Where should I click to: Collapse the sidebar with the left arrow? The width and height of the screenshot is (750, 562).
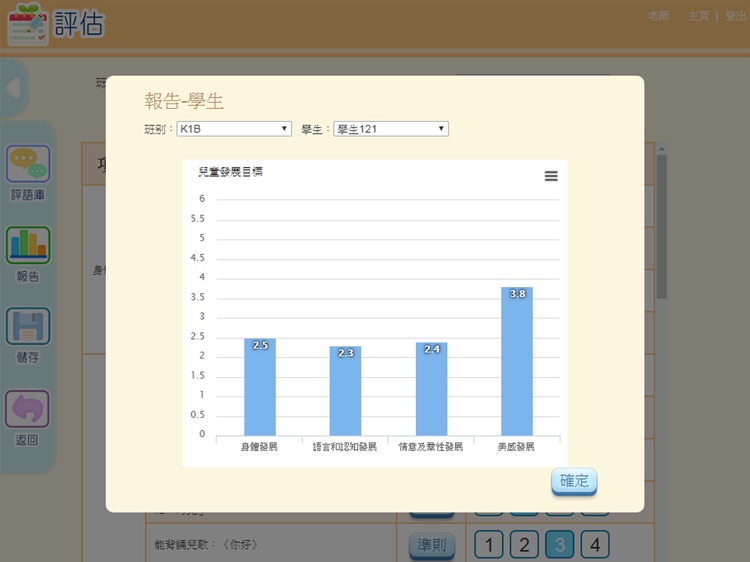(x=13, y=88)
